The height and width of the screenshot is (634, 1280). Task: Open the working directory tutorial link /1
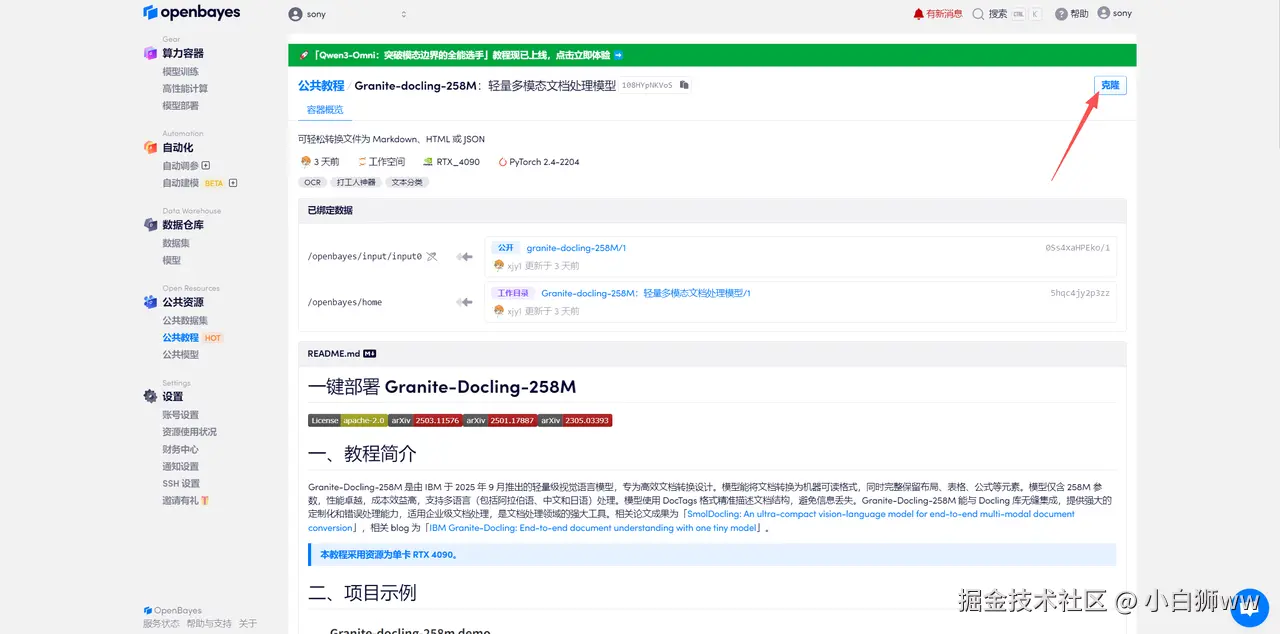coord(646,293)
